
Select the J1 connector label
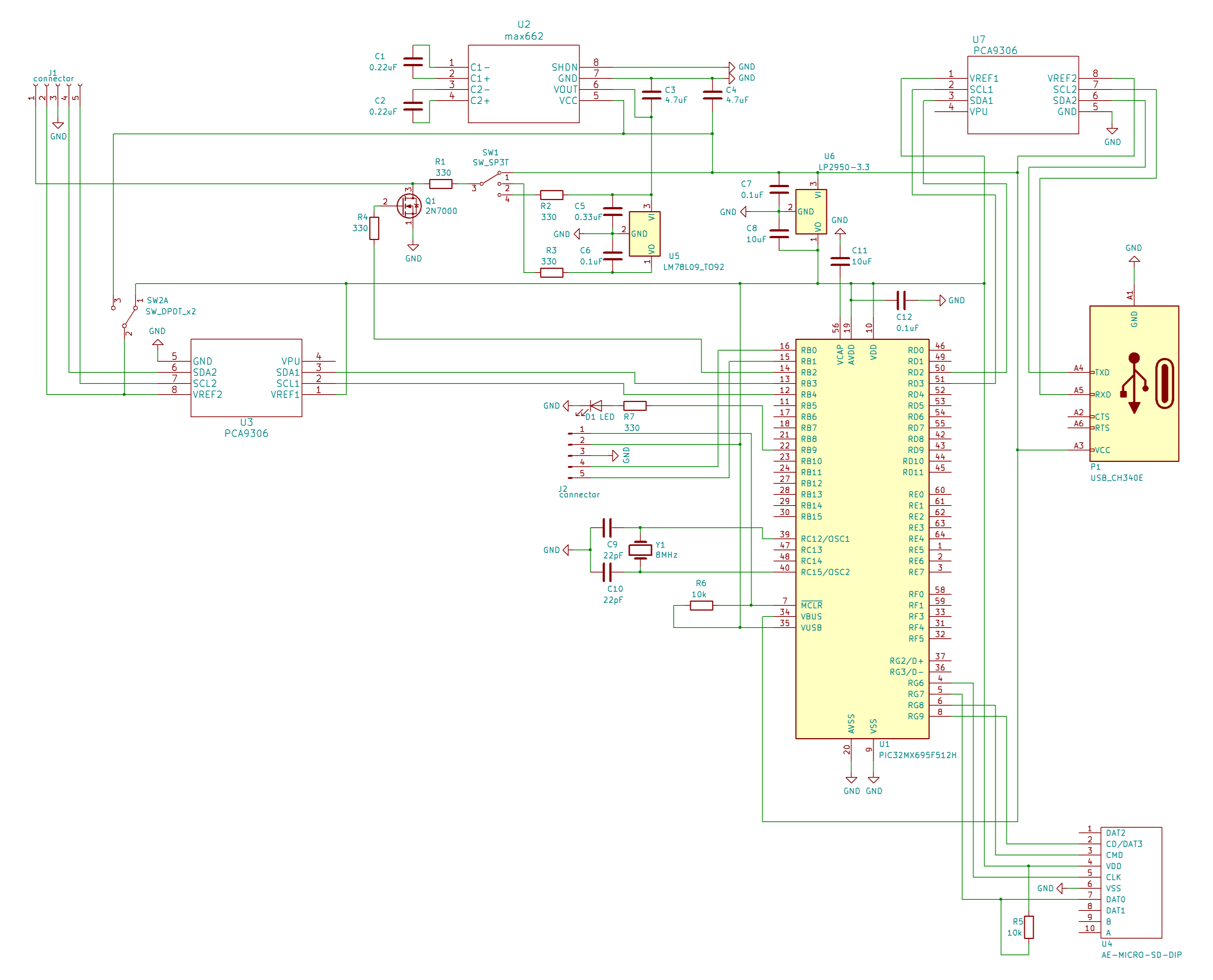point(53,78)
